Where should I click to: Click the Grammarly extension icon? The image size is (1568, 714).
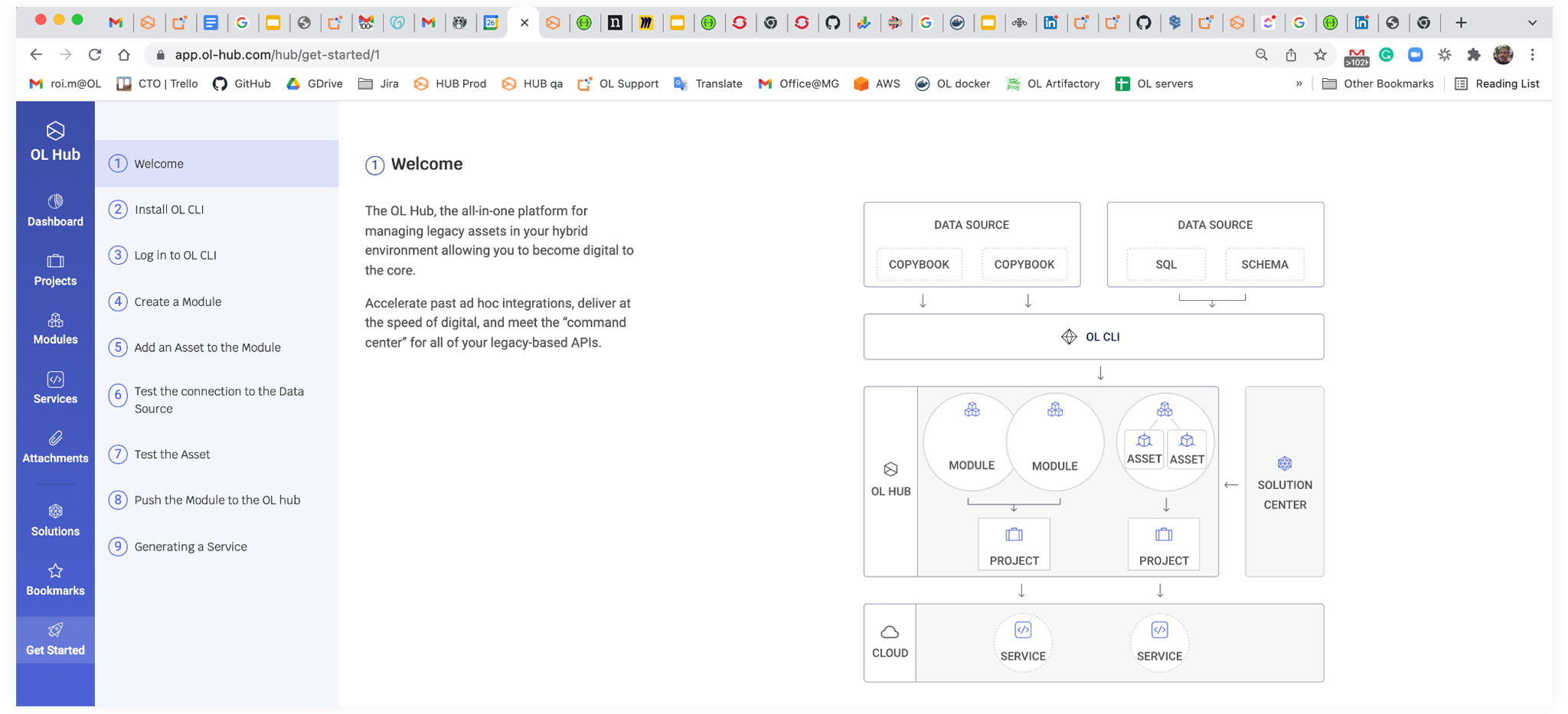click(1386, 54)
